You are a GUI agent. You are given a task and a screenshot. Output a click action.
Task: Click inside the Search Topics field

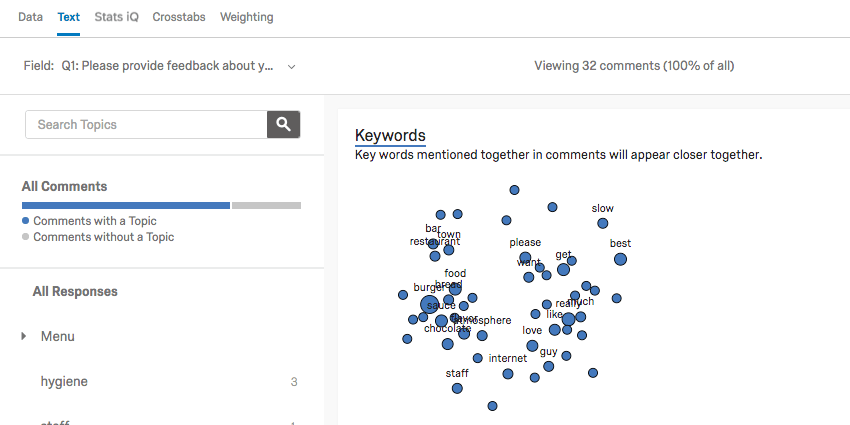(146, 124)
